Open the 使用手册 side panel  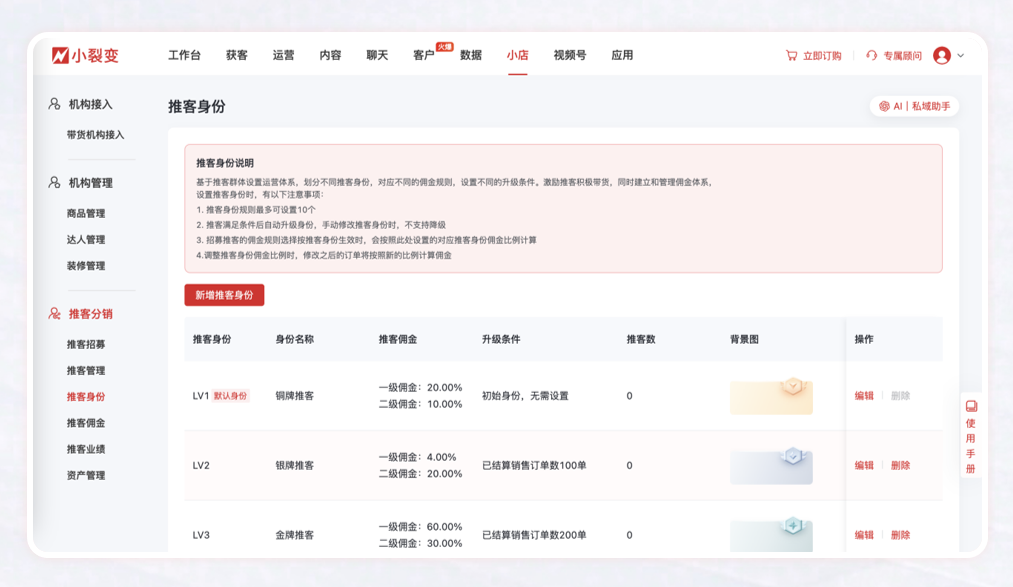(x=970, y=436)
